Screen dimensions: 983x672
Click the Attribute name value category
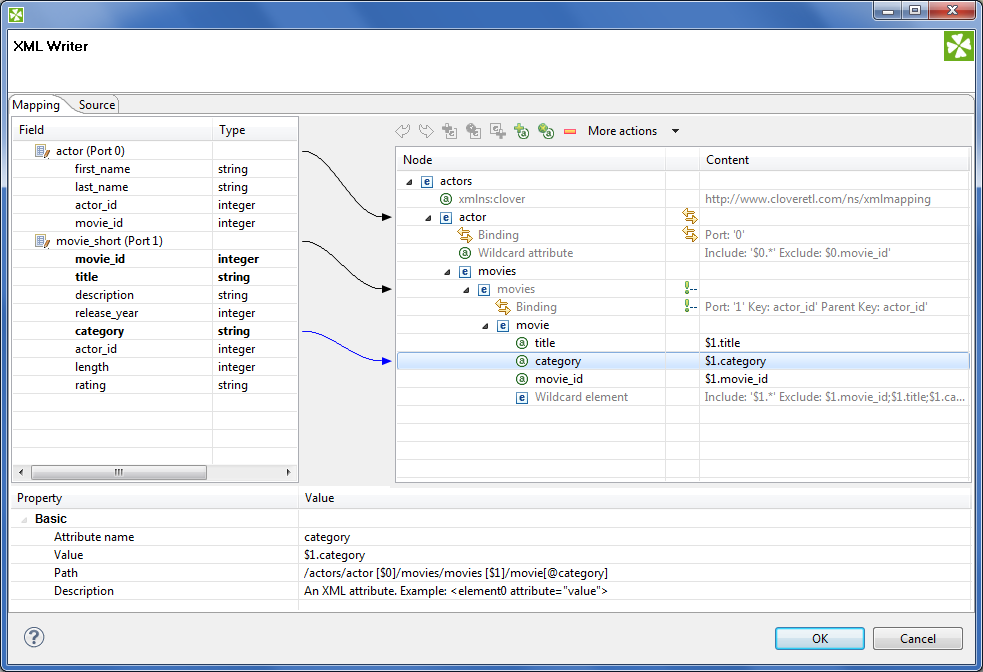327,537
